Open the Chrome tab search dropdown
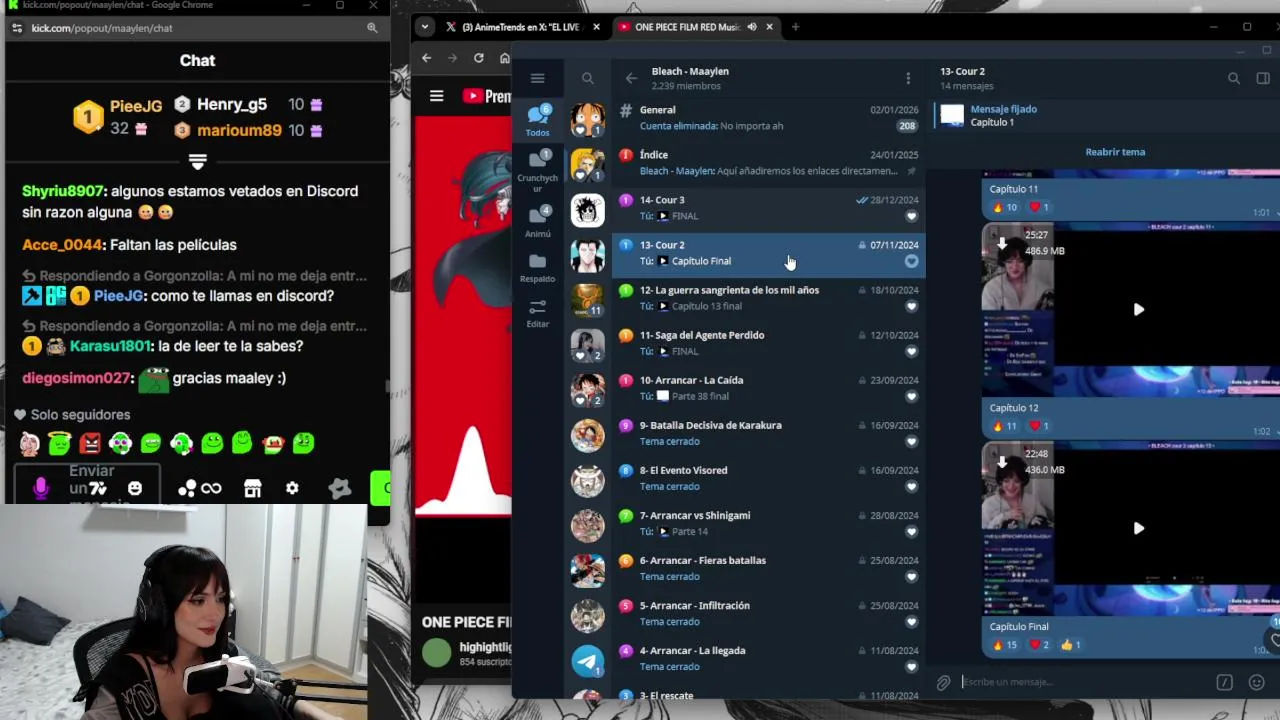Screen dimensions: 1280x720 pyautogui.click(x=425, y=27)
